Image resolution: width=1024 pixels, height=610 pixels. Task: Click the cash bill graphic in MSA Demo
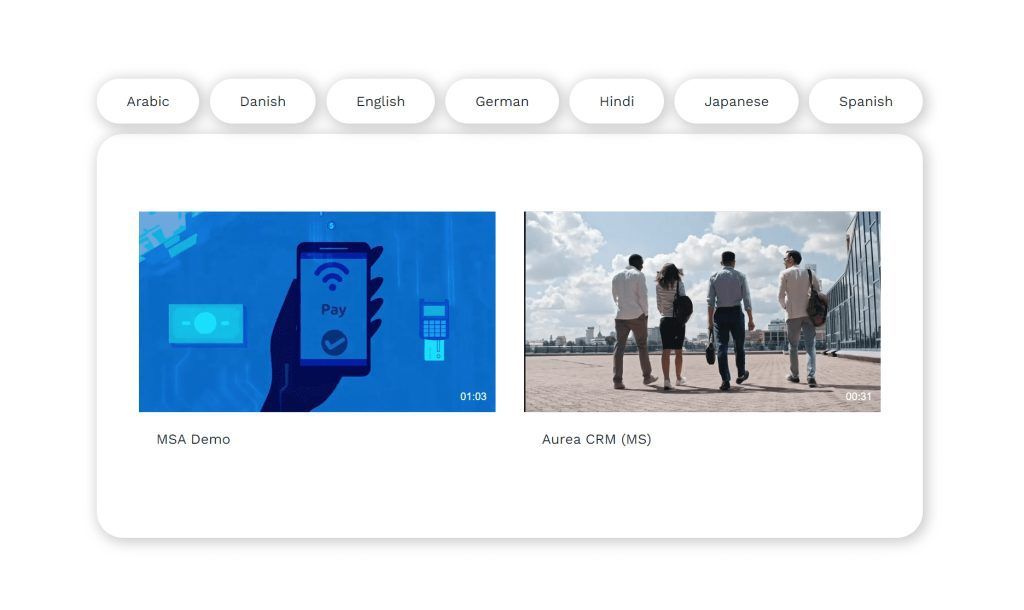pyautogui.click(x=206, y=322)
